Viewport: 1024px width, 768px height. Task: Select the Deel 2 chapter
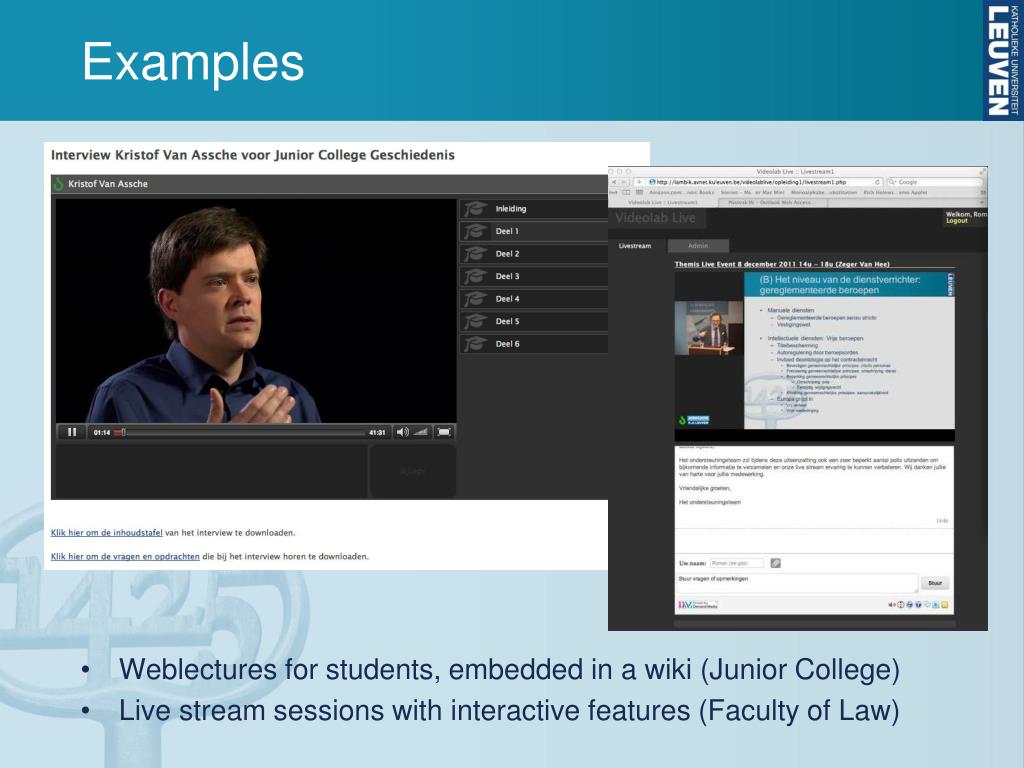pos(534,254)
